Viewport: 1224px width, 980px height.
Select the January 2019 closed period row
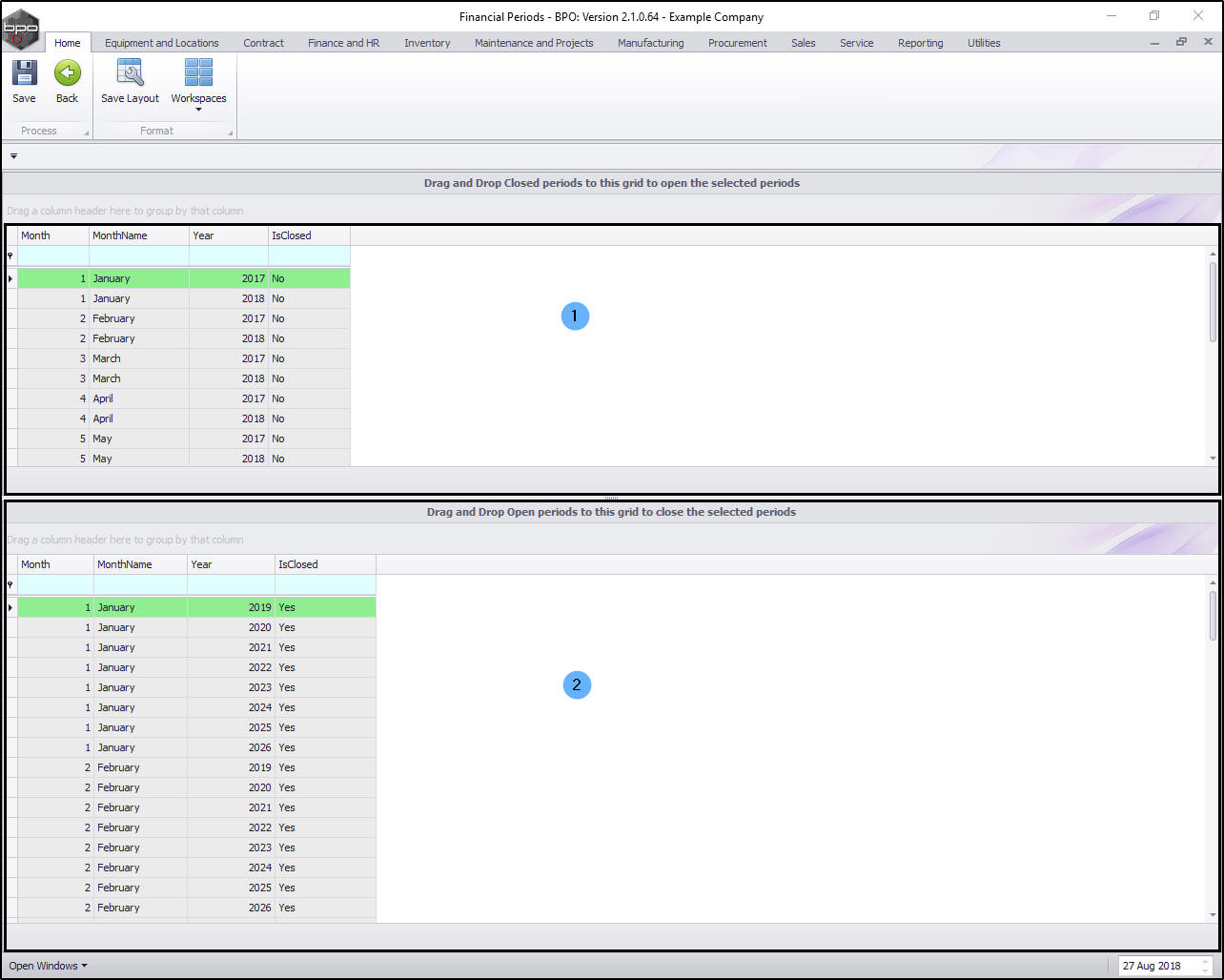196,607
